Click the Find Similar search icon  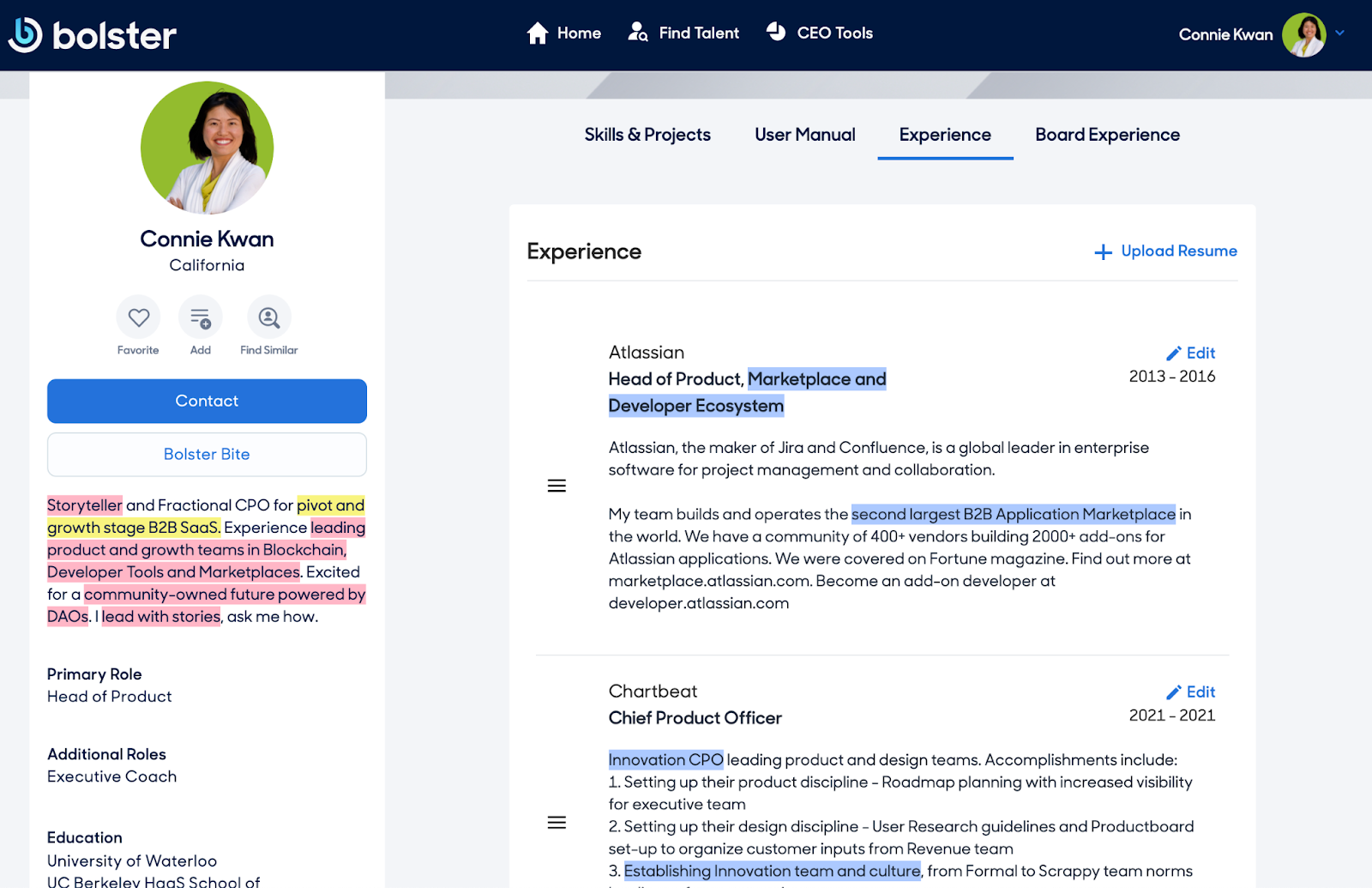[x=269, y=317]
